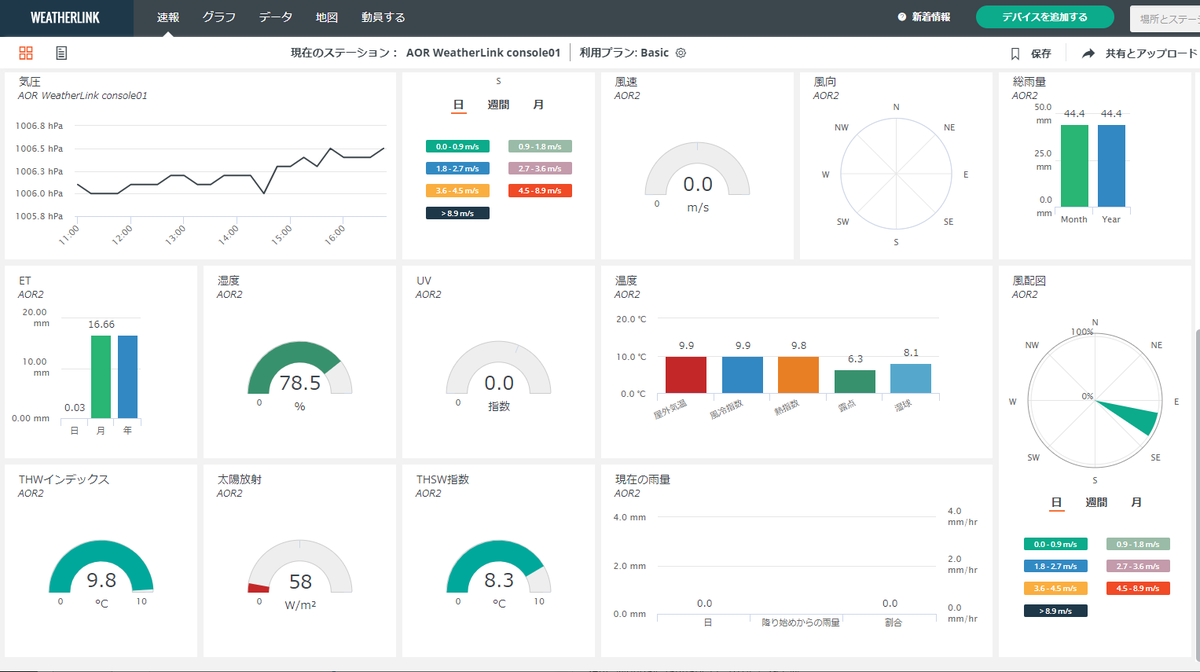The width and height of the screenshot is (1200, 672).
Task: Click > 8.9 m/s swatch in top legend
Action: [x=457, y=213]
